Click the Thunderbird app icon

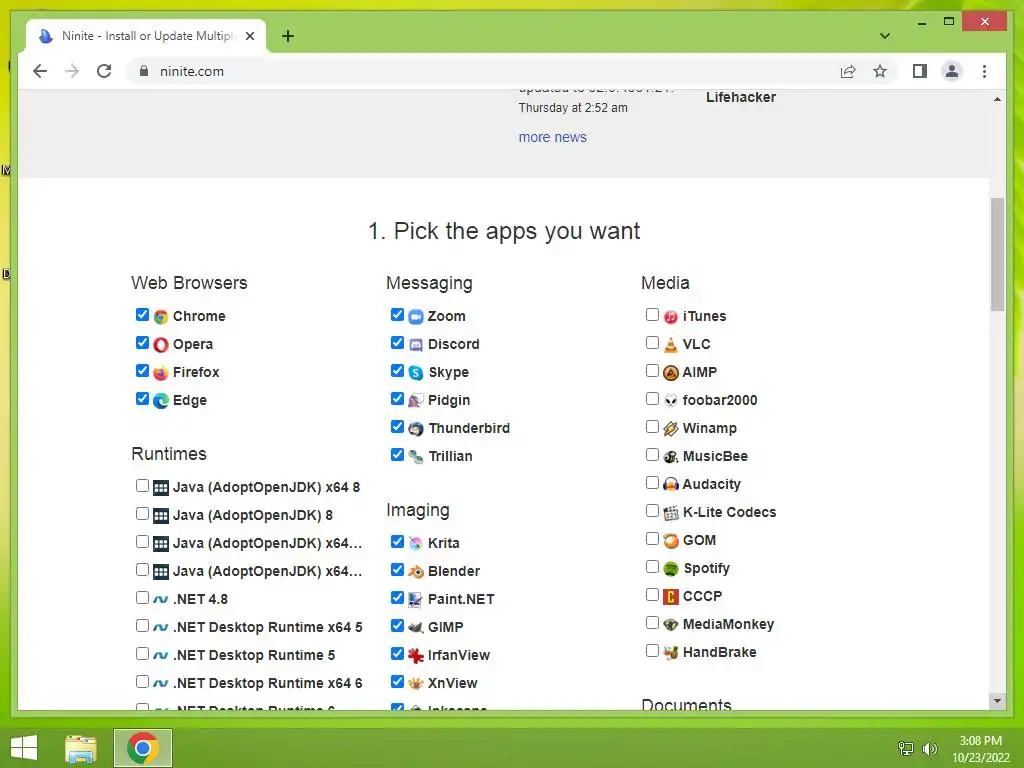(x=416, y=429)
